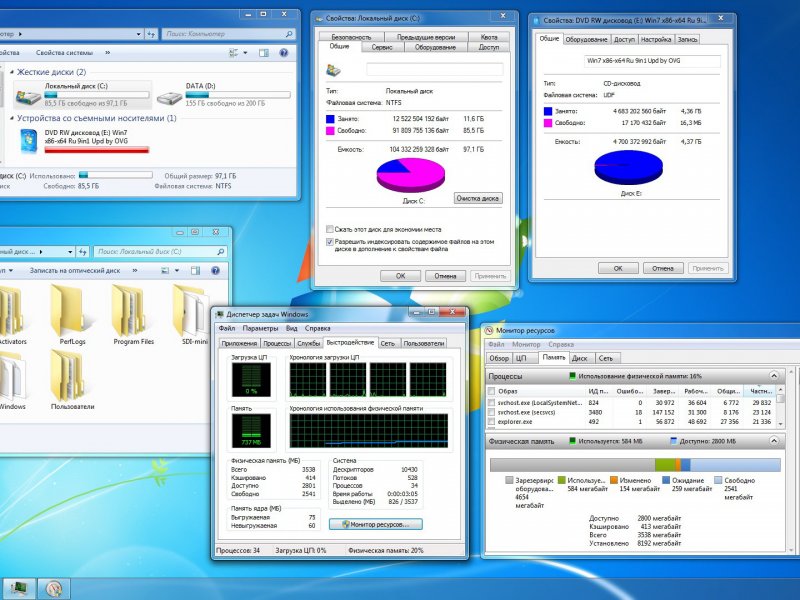Click the Монитор ресурсов... button in Task Manager

pyautogui.click(x=376, y=524)
